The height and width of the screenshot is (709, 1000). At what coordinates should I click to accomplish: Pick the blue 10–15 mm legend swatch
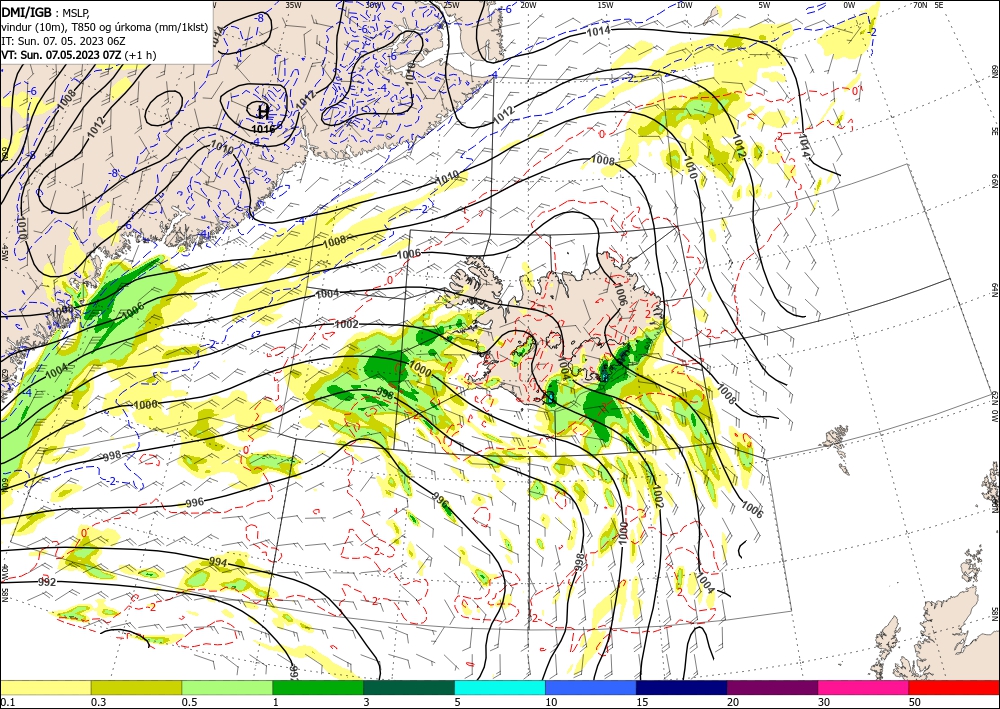pos(591,687)
